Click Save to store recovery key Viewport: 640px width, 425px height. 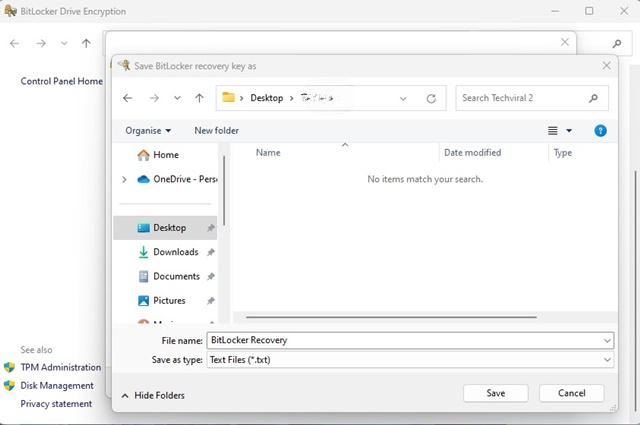(496, 393)
